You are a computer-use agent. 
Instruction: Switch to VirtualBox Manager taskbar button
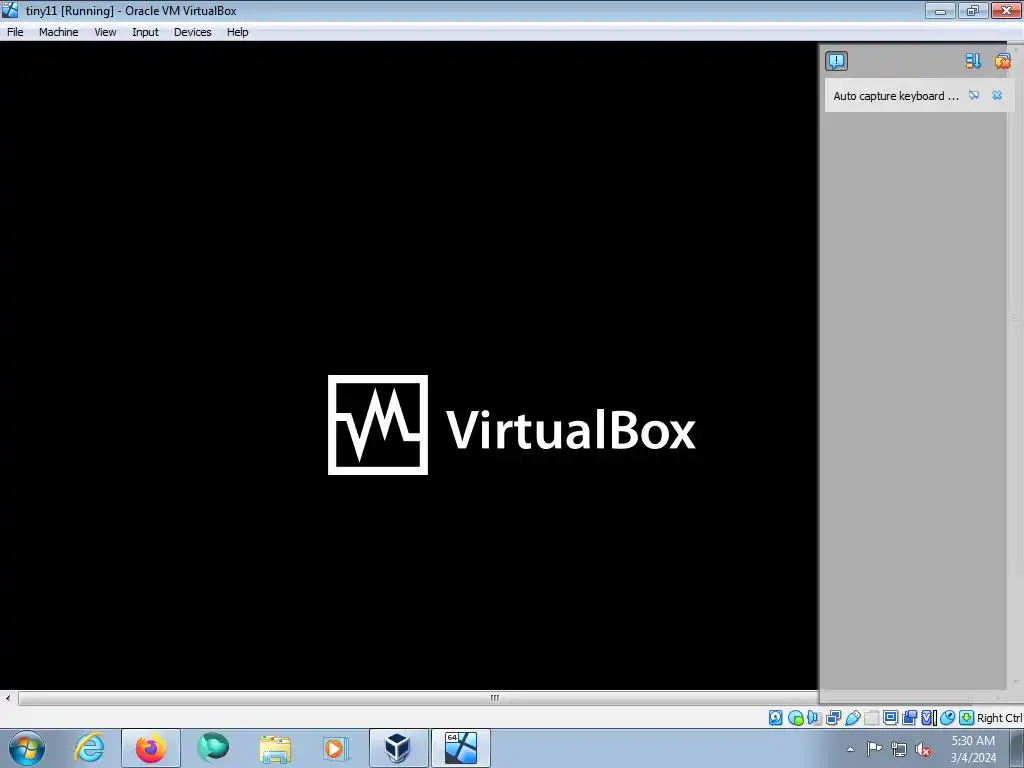pos(398,748)
